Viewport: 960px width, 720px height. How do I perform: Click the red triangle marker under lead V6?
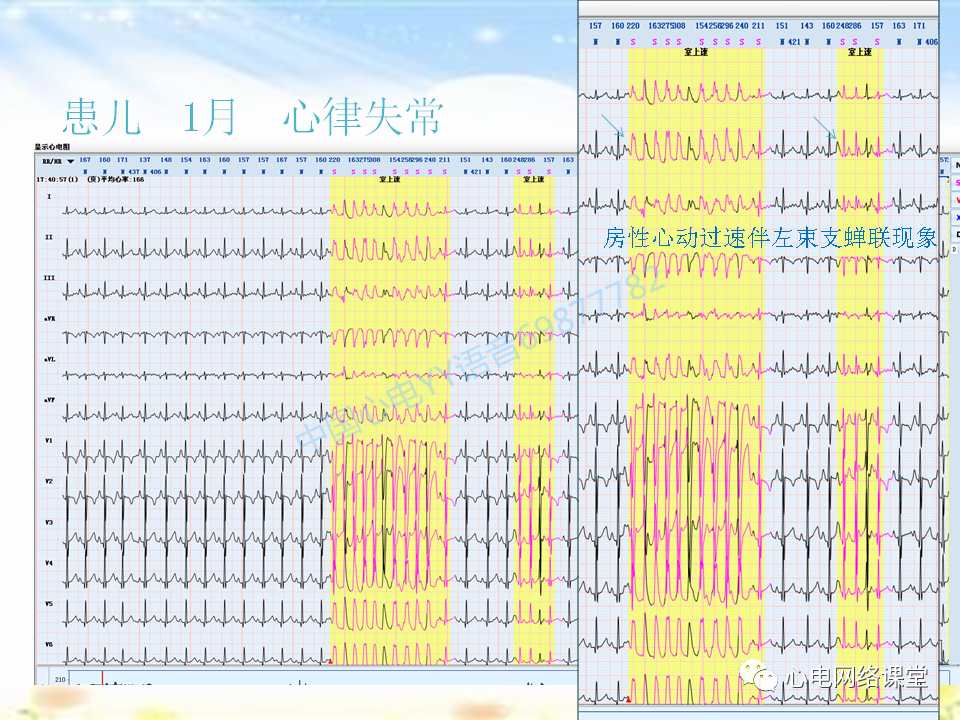coord(330,661)
